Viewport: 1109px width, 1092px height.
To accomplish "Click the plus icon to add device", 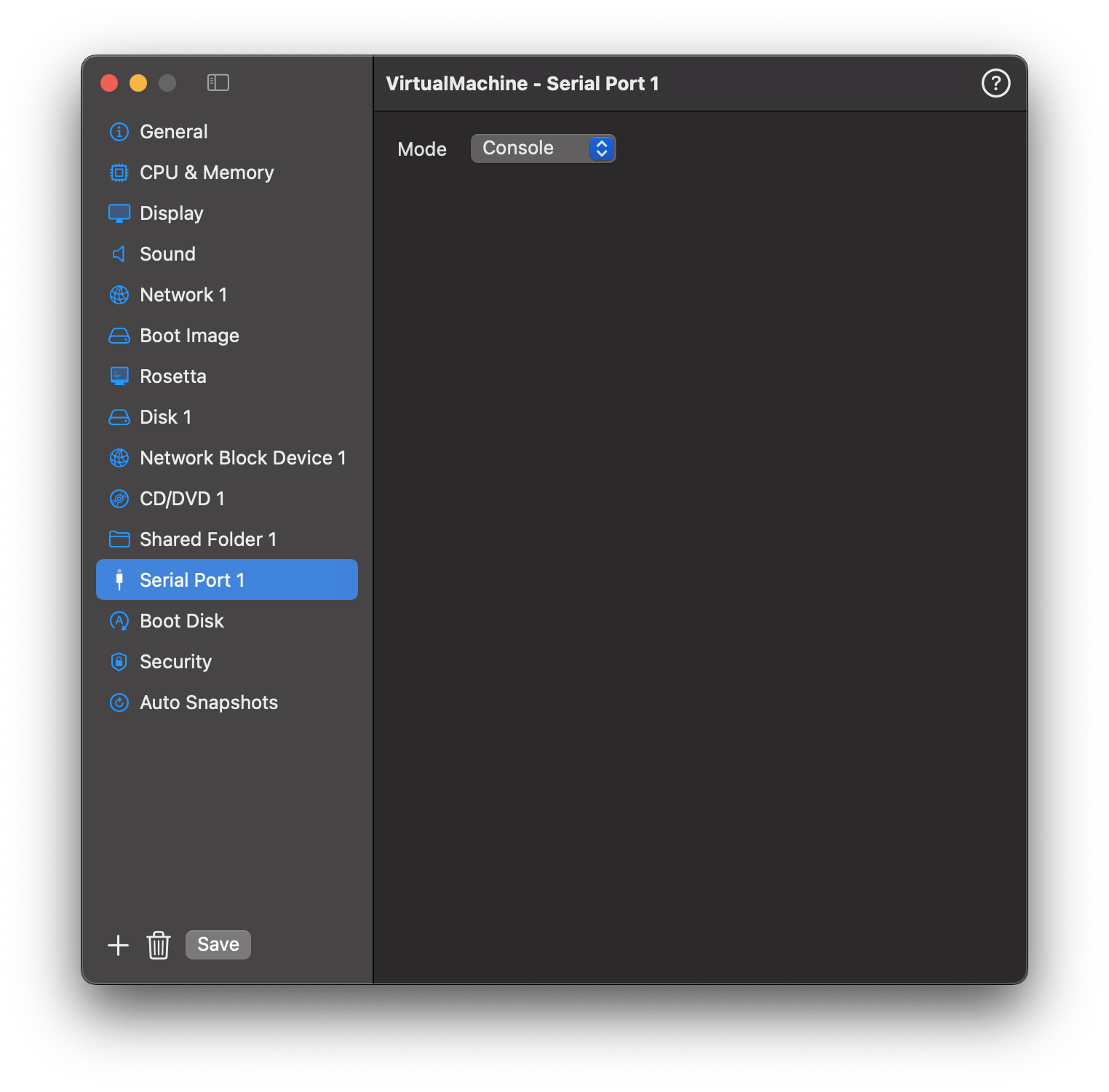I will (x=118, y=945).
